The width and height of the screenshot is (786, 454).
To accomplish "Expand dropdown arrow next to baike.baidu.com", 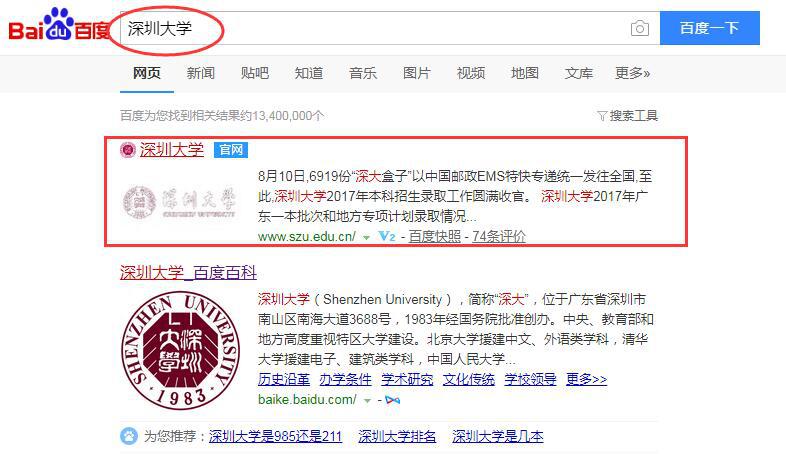I will pyautogui.click(x=367, y=400).
